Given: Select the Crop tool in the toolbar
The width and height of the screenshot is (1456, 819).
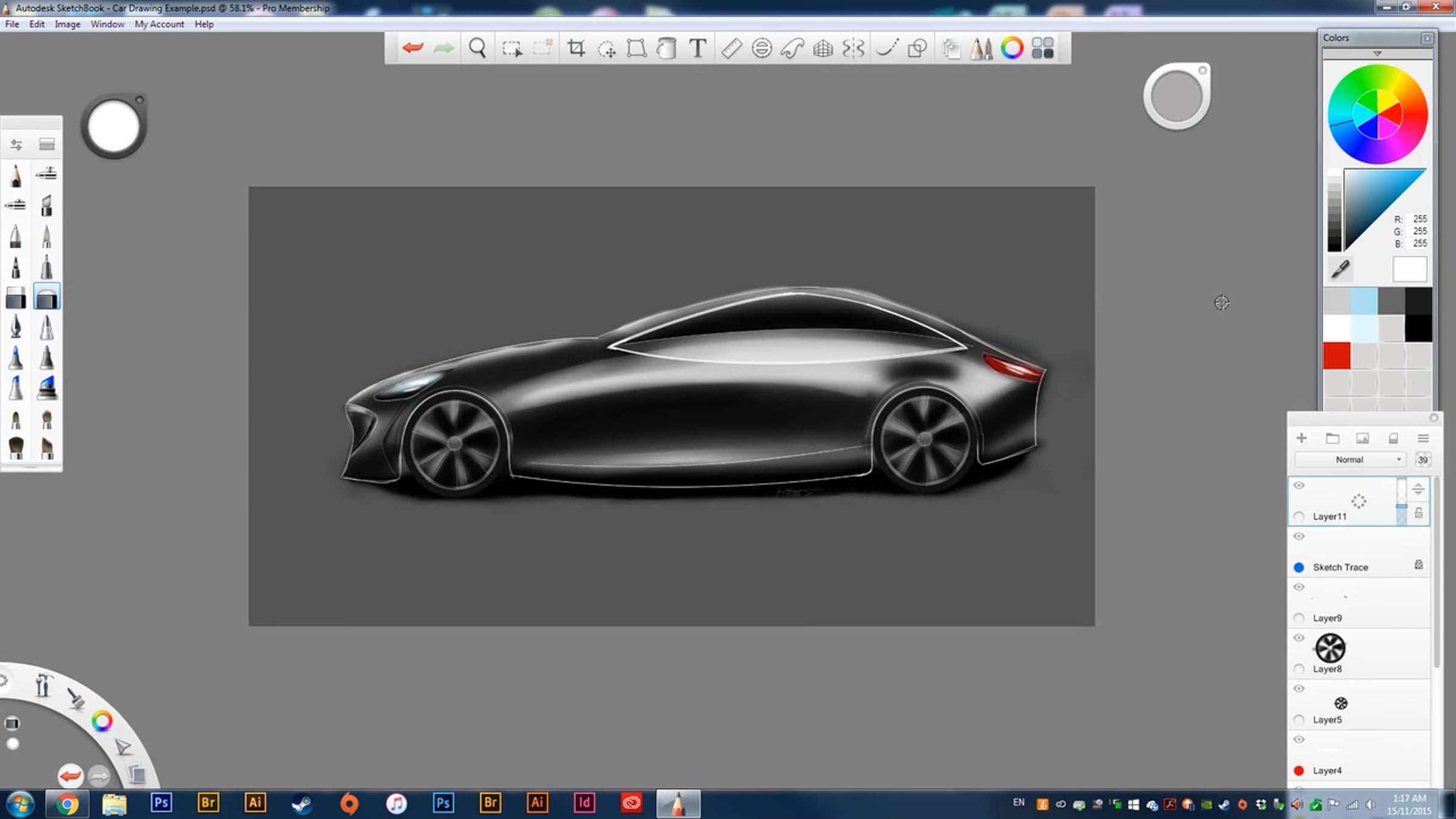Looking at the screenshot, I should pyautogui.click(x=576, y=48).
